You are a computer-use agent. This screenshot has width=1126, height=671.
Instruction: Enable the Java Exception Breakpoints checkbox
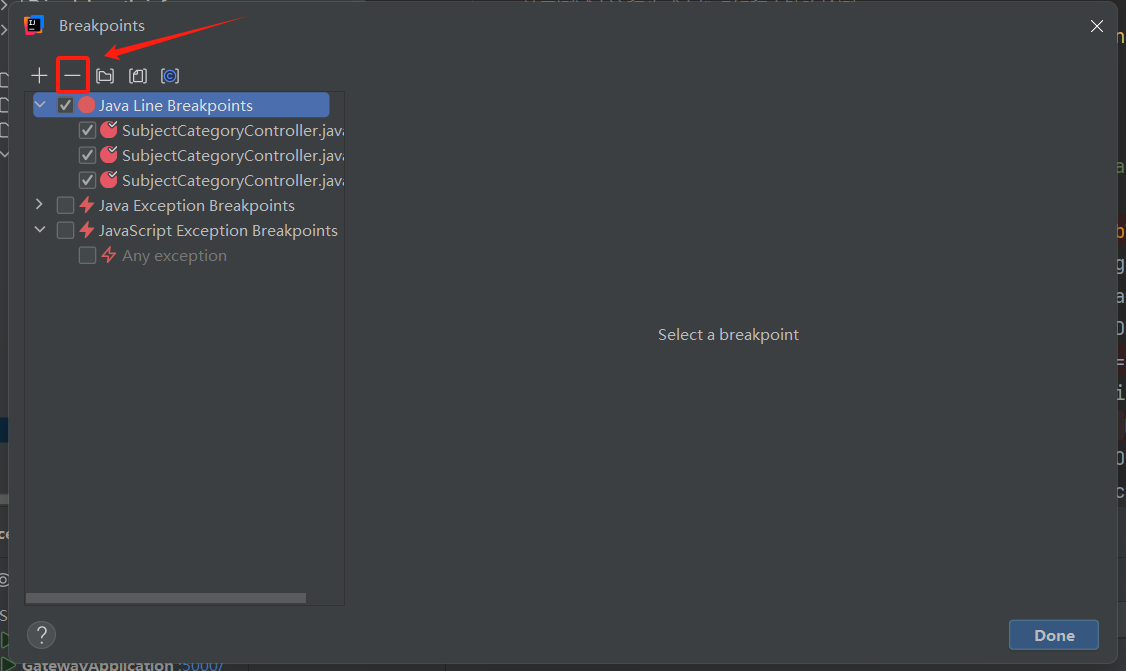tap(65, 205)
